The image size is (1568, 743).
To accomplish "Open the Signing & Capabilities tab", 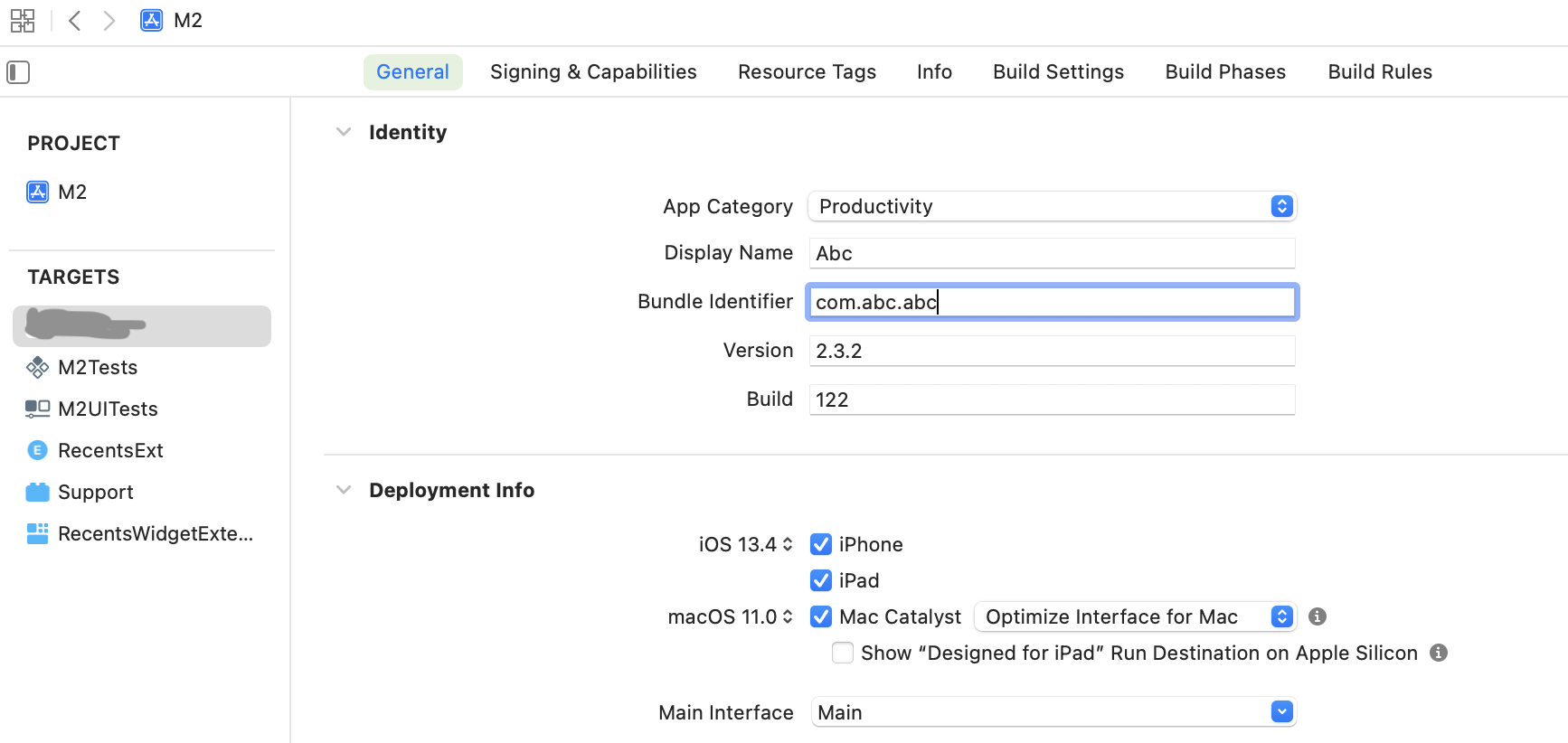I will [593, 72].
